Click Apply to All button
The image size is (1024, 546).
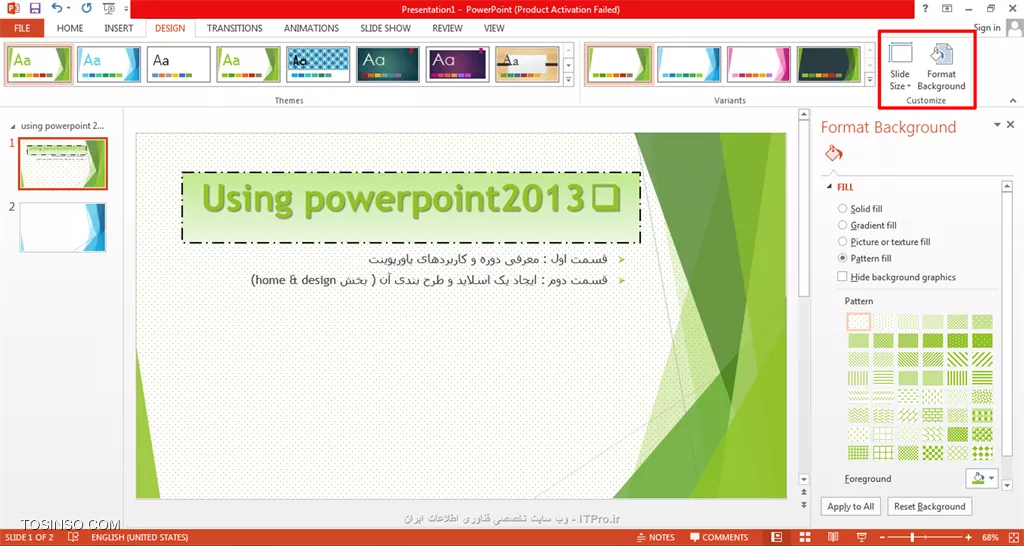(851, 506)
